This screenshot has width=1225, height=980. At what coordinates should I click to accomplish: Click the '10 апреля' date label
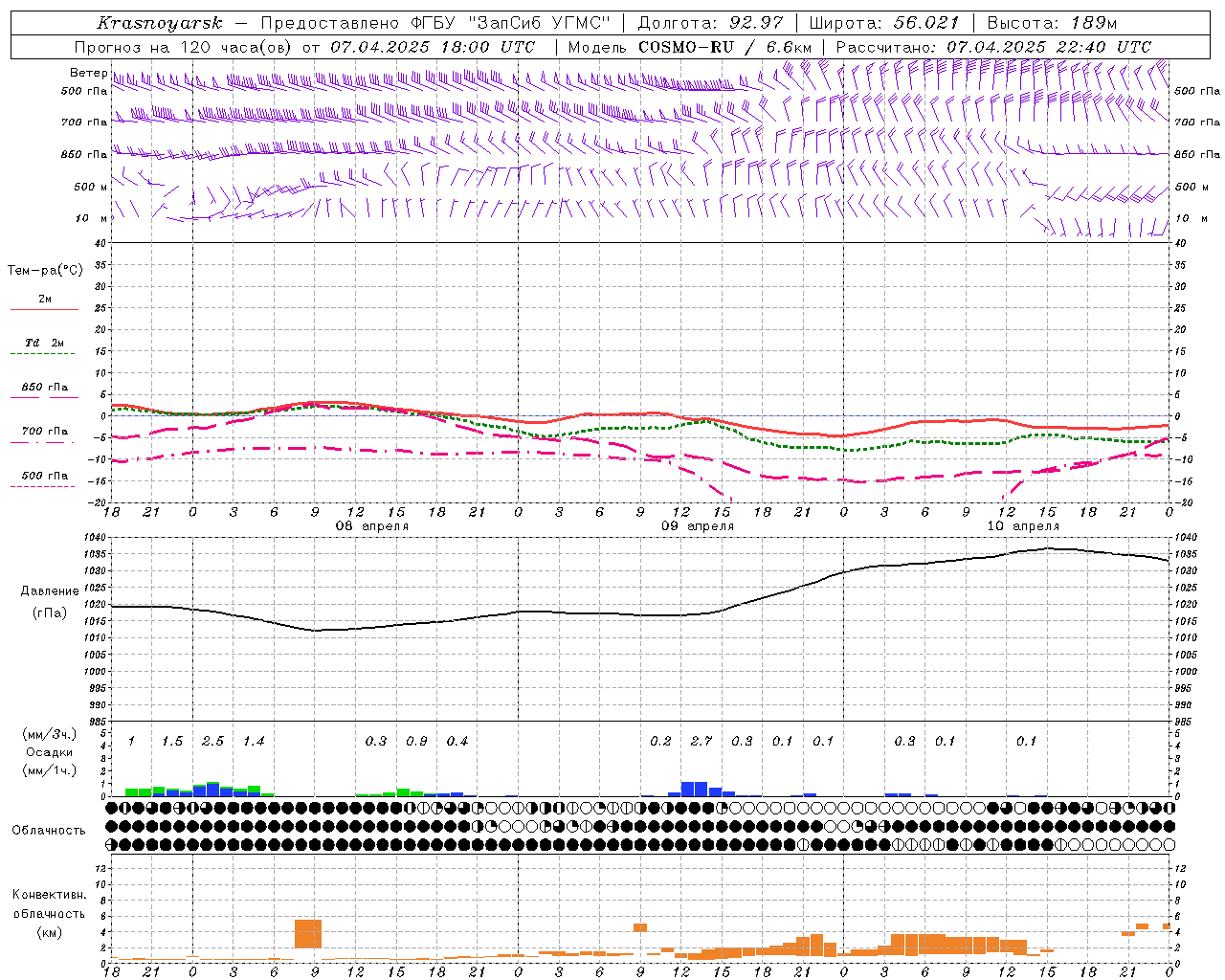[x=1023, y=526]
